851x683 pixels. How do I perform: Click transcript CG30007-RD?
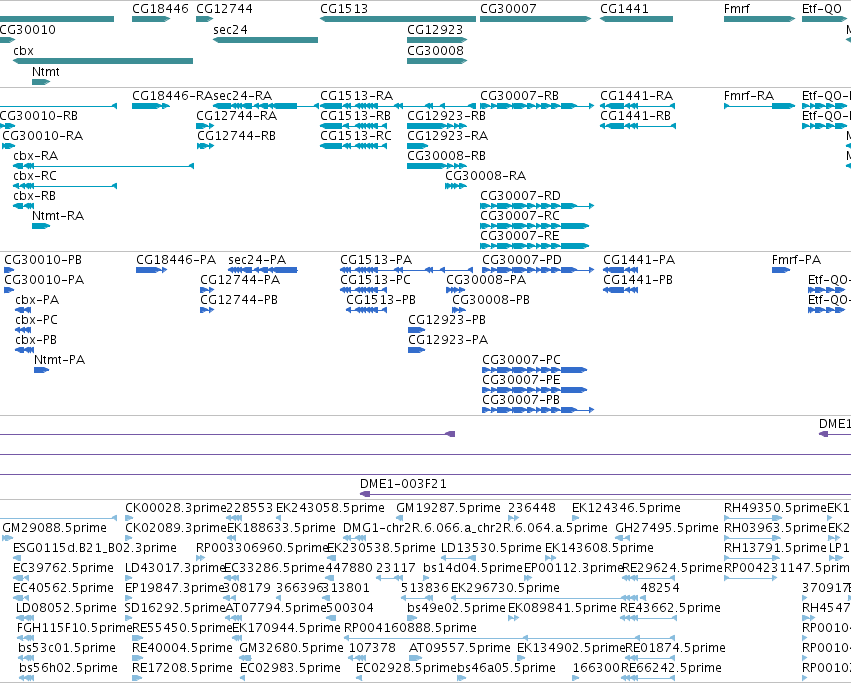point(520,196)
